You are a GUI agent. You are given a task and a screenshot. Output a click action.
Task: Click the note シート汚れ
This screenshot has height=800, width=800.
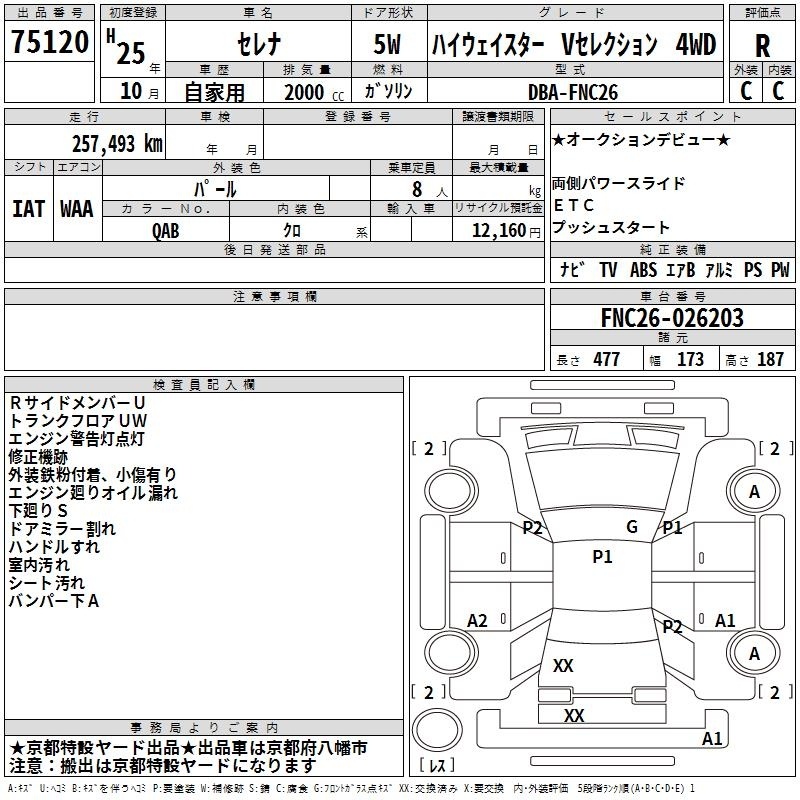point(47,583)
